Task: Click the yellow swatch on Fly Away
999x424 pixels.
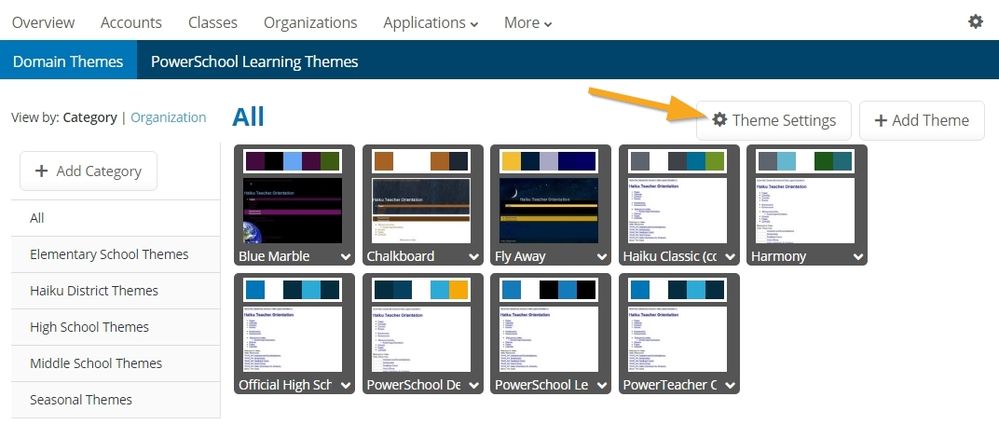Action: click(x=512, y=161)
